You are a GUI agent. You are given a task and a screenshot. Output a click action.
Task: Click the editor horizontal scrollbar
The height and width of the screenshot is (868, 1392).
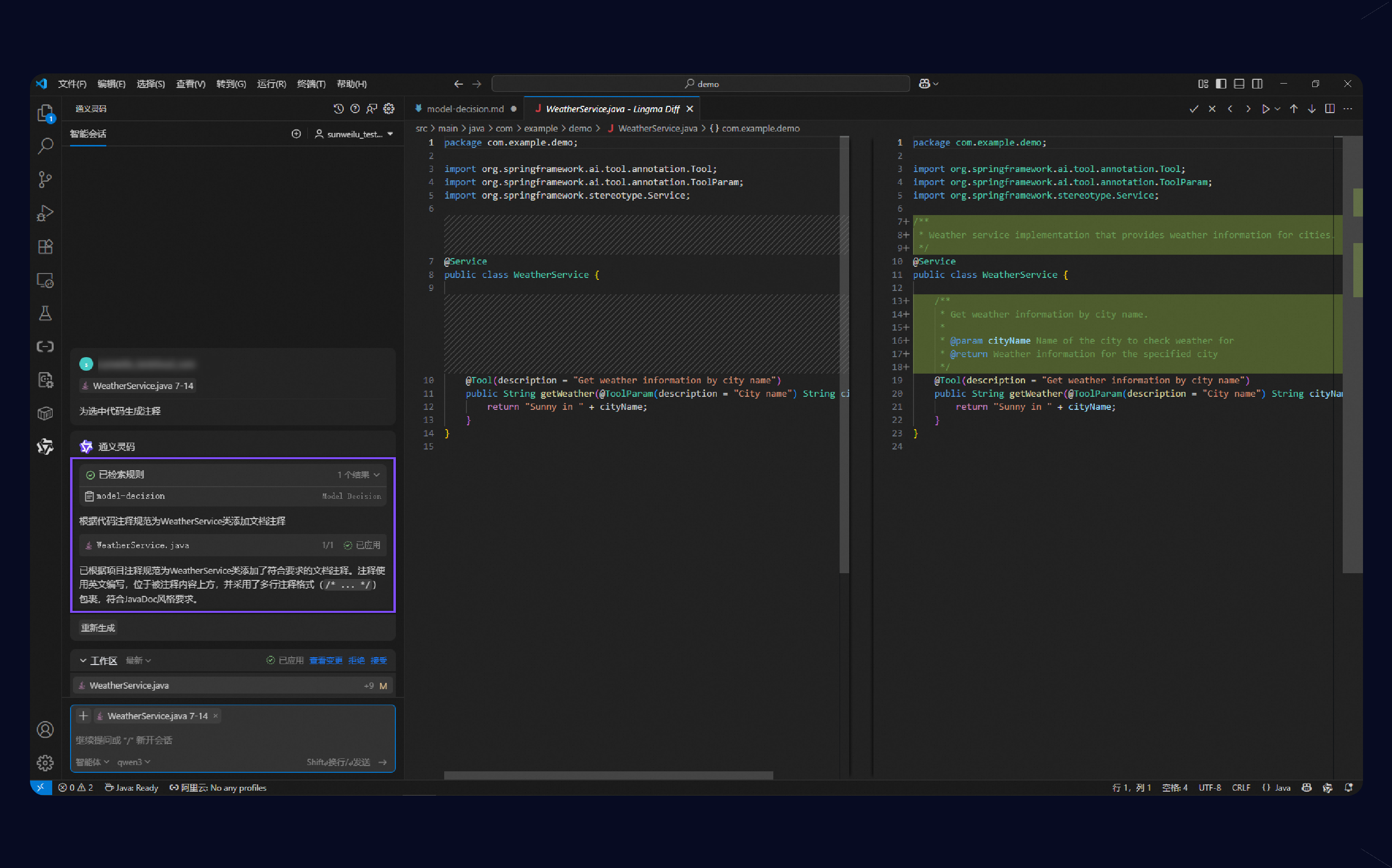point(609,775)
